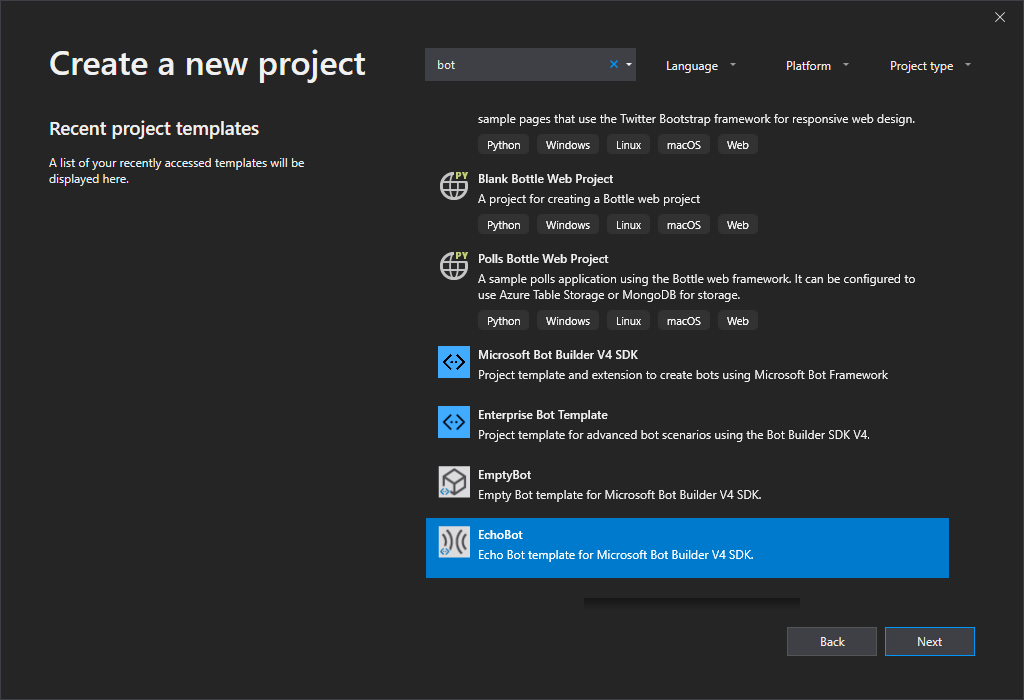Click the EmptyBot cube icon

454,482
